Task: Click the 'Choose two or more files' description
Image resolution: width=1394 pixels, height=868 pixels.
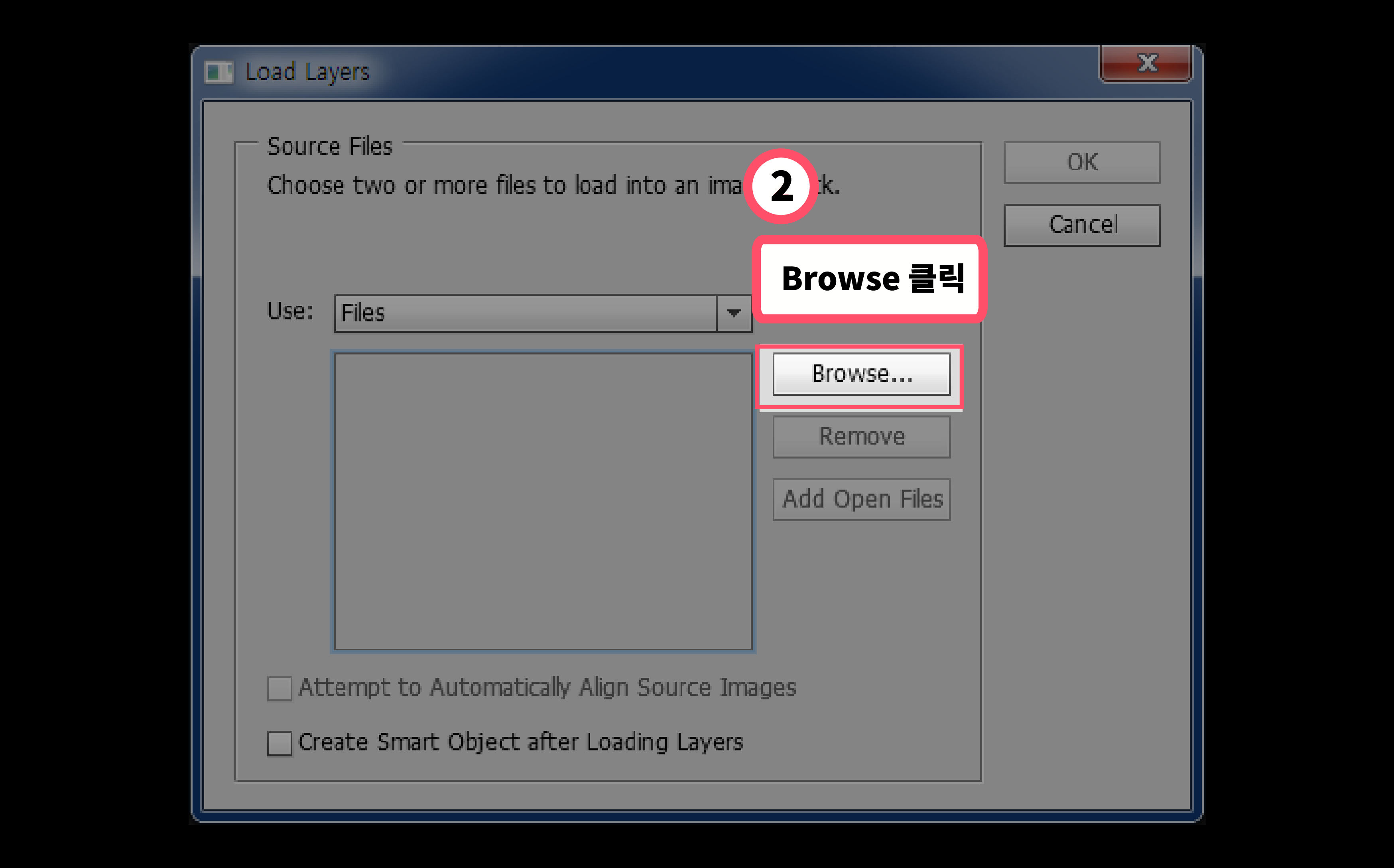Action: pos(505,185)
